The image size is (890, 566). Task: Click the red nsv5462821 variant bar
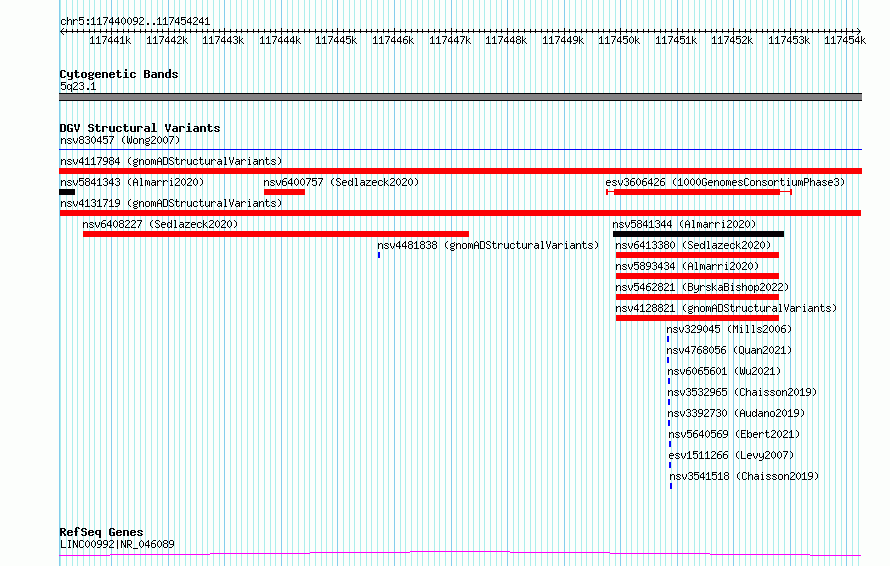tap(697, 297)
